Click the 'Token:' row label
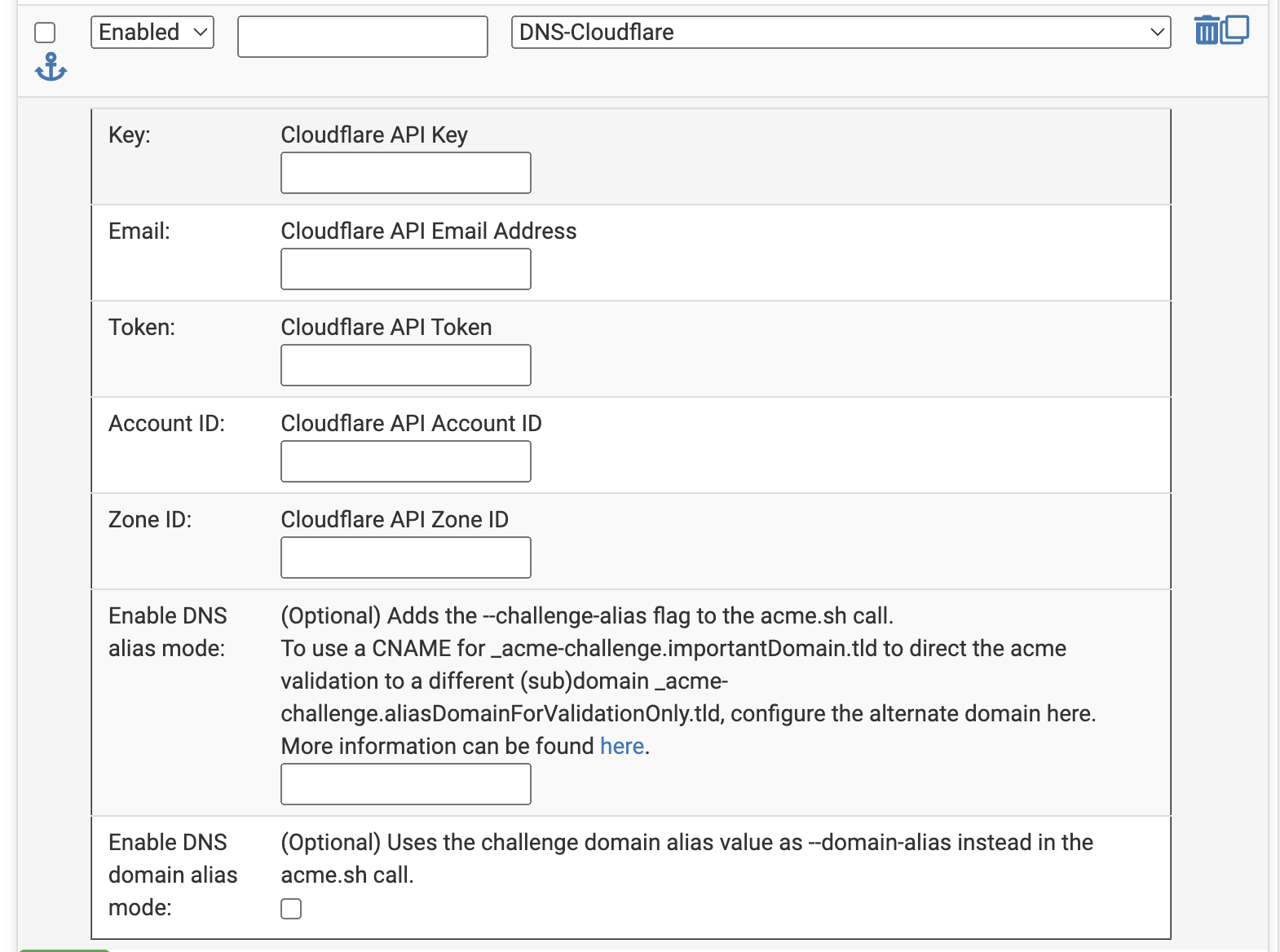 point(142,327)
